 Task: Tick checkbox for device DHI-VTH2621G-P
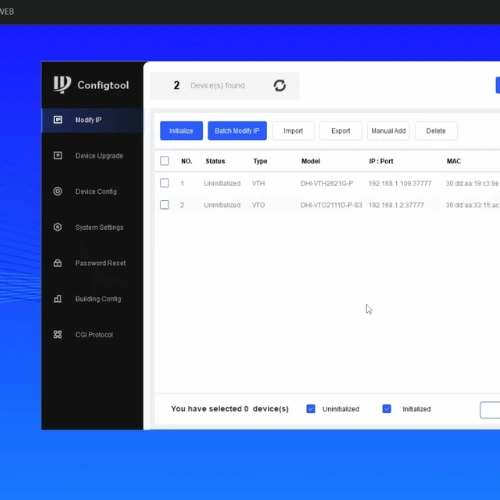click(x=164, y=183)
